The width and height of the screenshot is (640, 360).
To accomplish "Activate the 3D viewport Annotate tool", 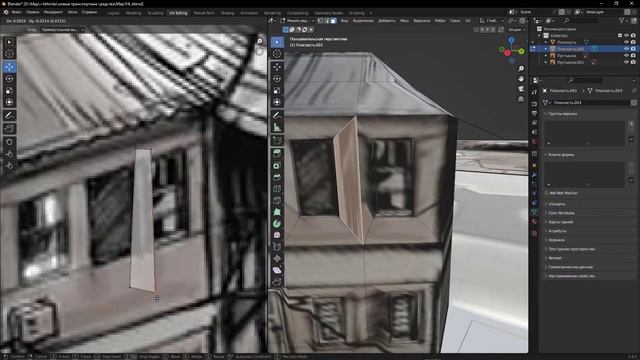I will click(x=277, y=116).
